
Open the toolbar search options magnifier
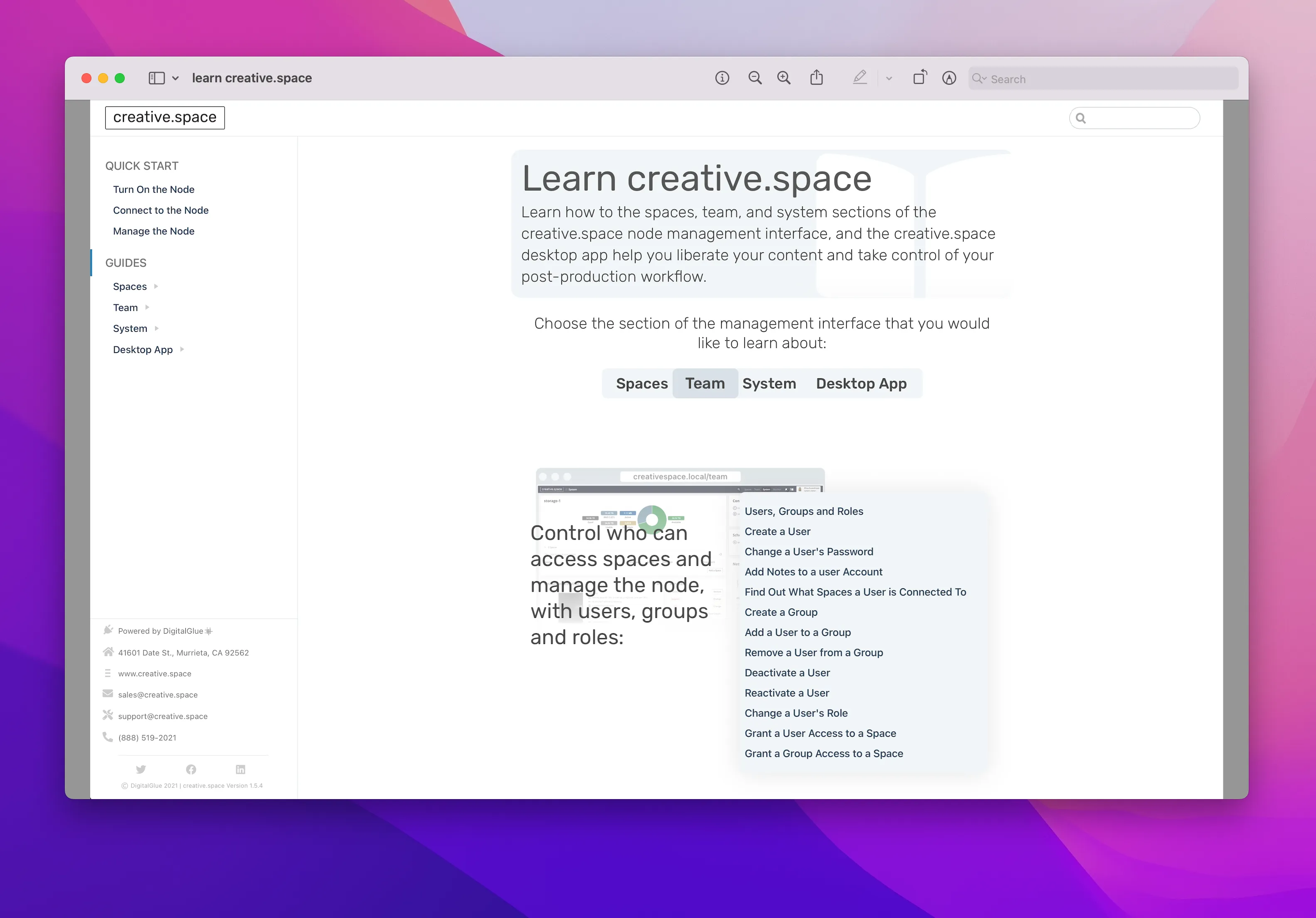[x=979, y=79]
